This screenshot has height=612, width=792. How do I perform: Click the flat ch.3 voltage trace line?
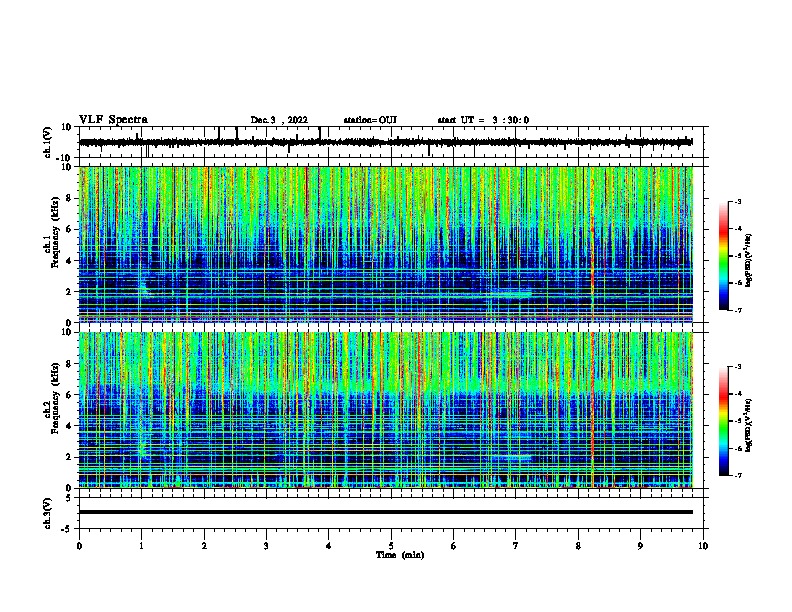386,512
